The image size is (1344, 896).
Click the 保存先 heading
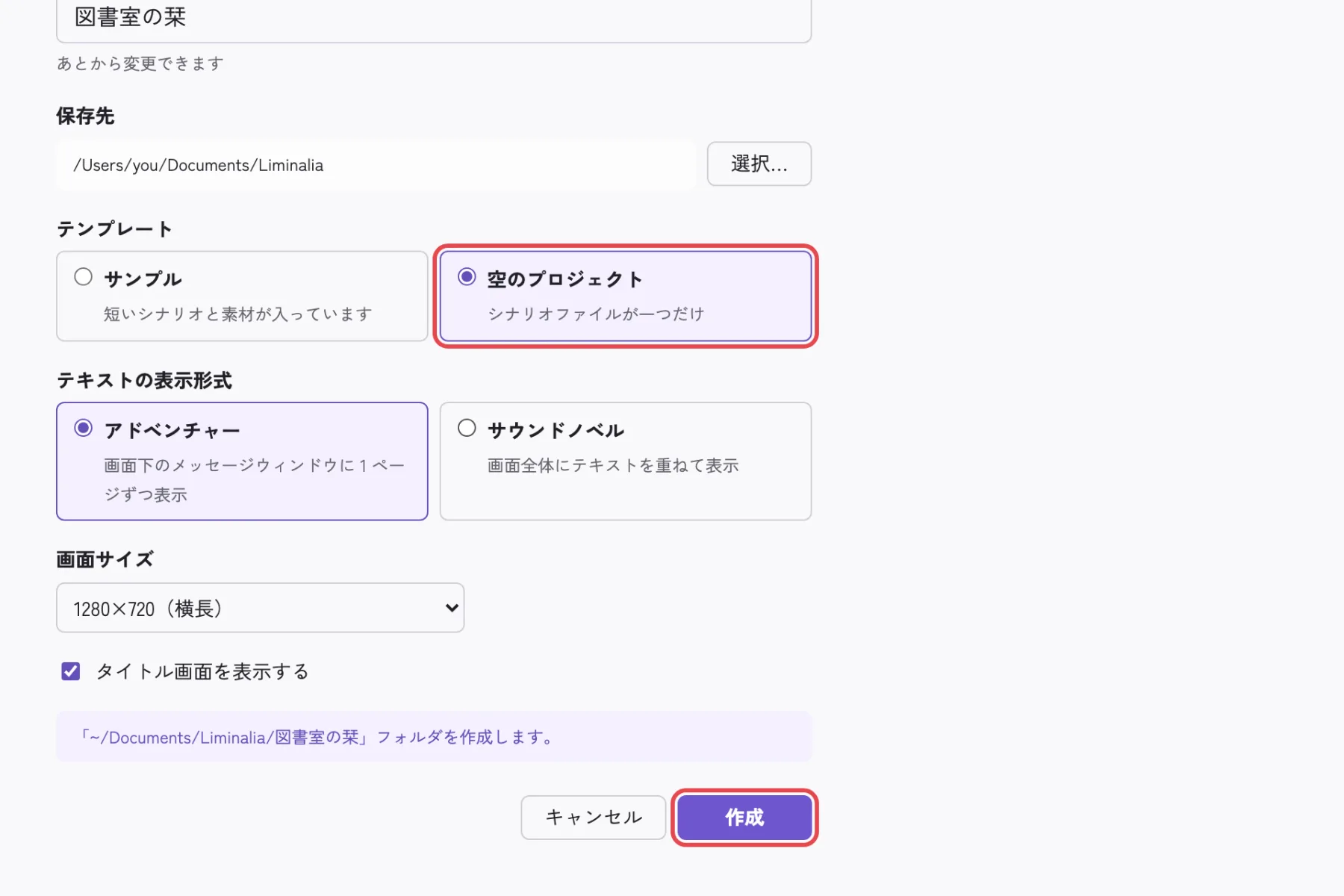pos(85,116)
